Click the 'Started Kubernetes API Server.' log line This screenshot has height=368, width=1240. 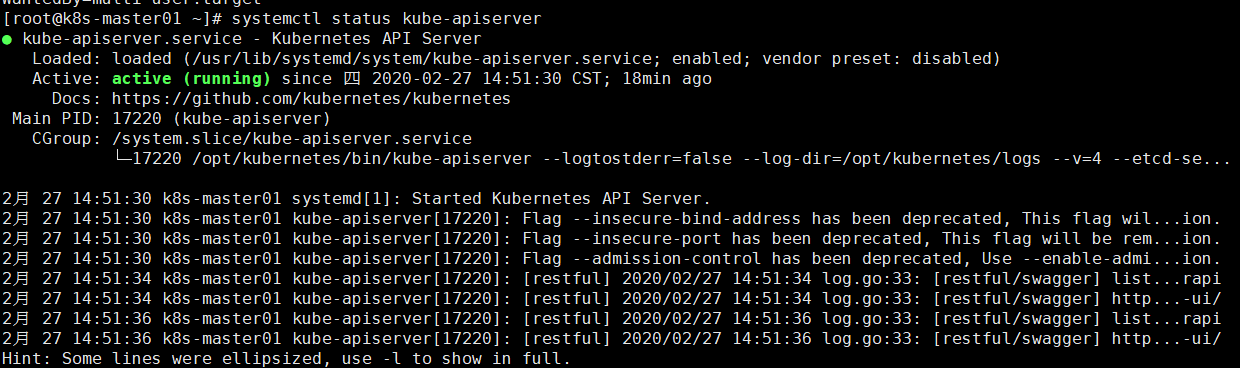tap(561, 199)
